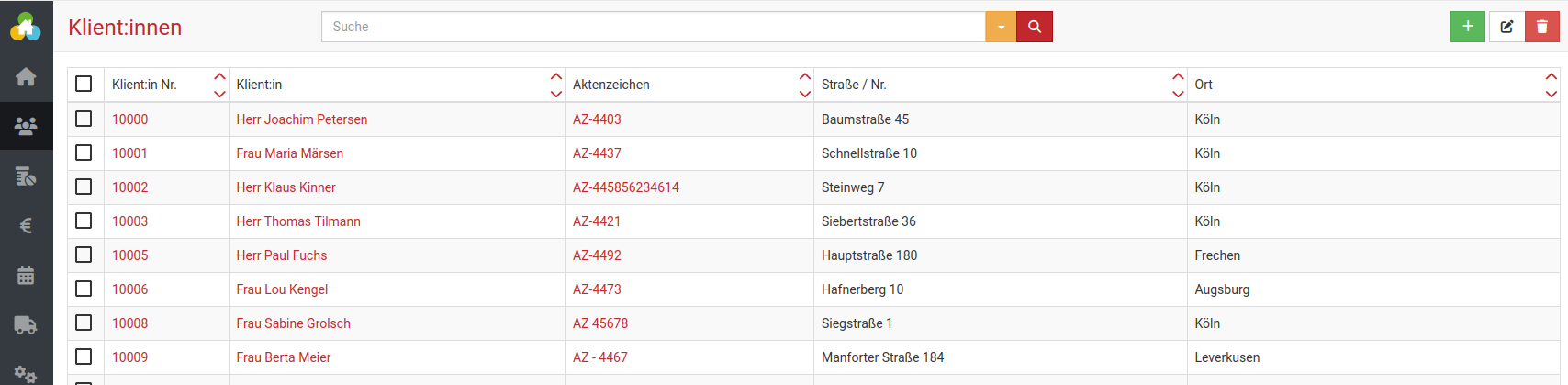Click the home icon in sidebar

tap(26, 77)
